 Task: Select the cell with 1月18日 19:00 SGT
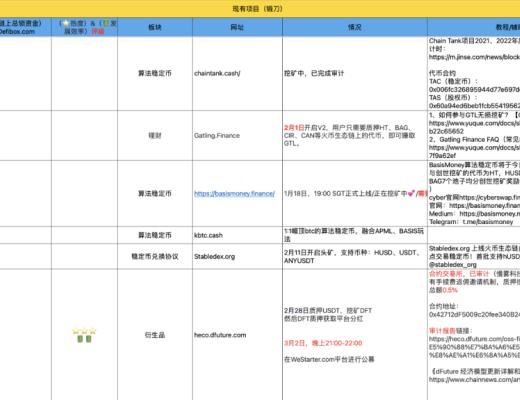pyautogui.click(x=355, y=194)
